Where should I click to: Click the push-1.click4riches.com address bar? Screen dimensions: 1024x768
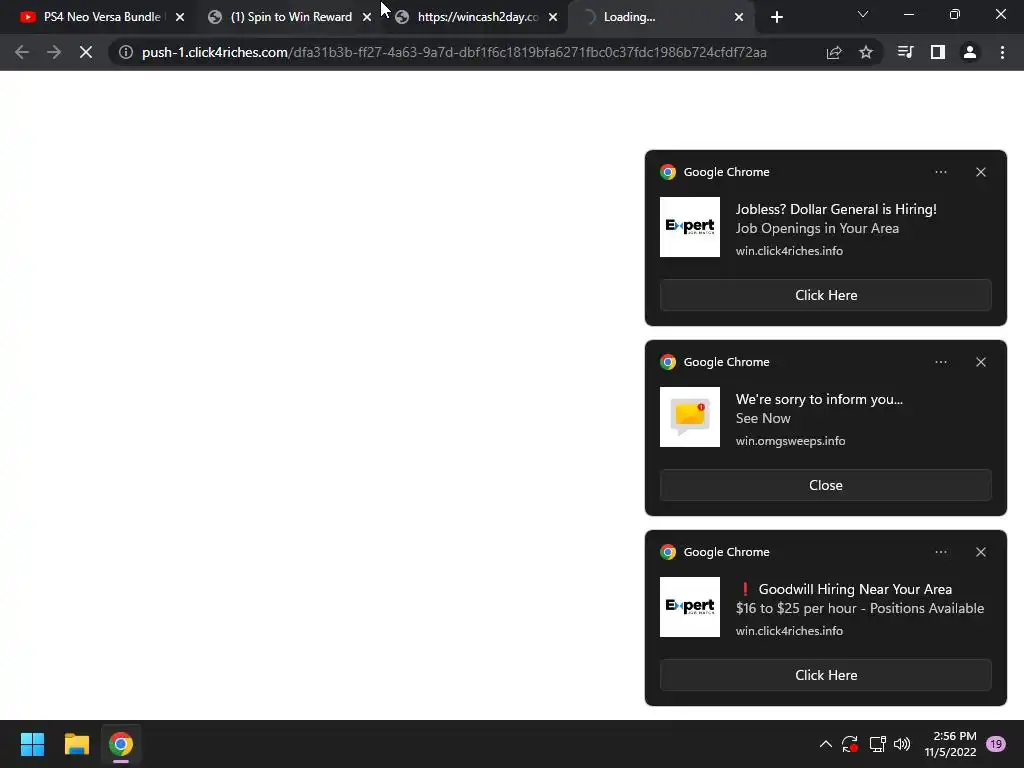click(455, 52)
